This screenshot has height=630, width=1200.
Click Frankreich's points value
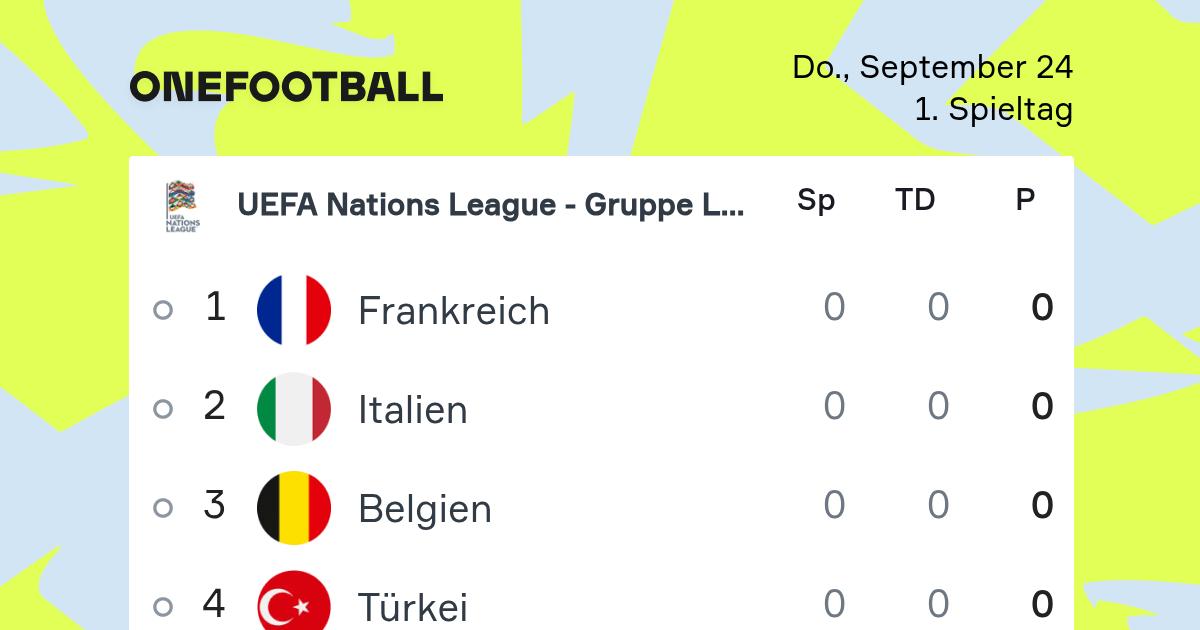1042,308
